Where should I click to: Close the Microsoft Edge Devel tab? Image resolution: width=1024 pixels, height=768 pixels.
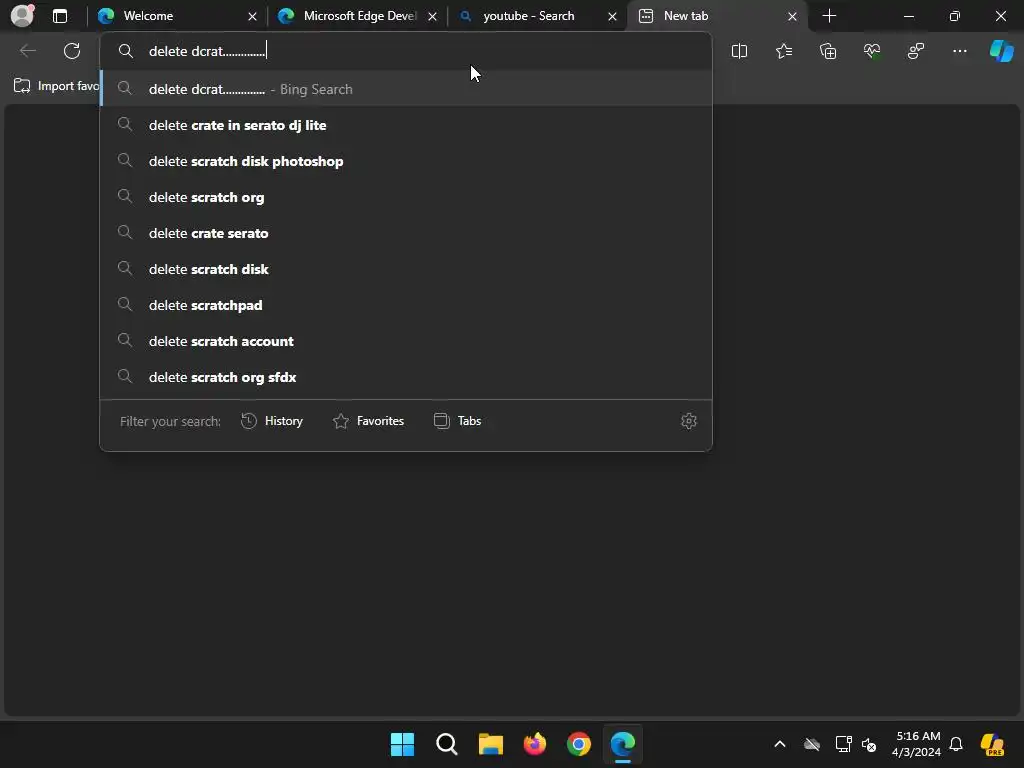click(432, 16)
